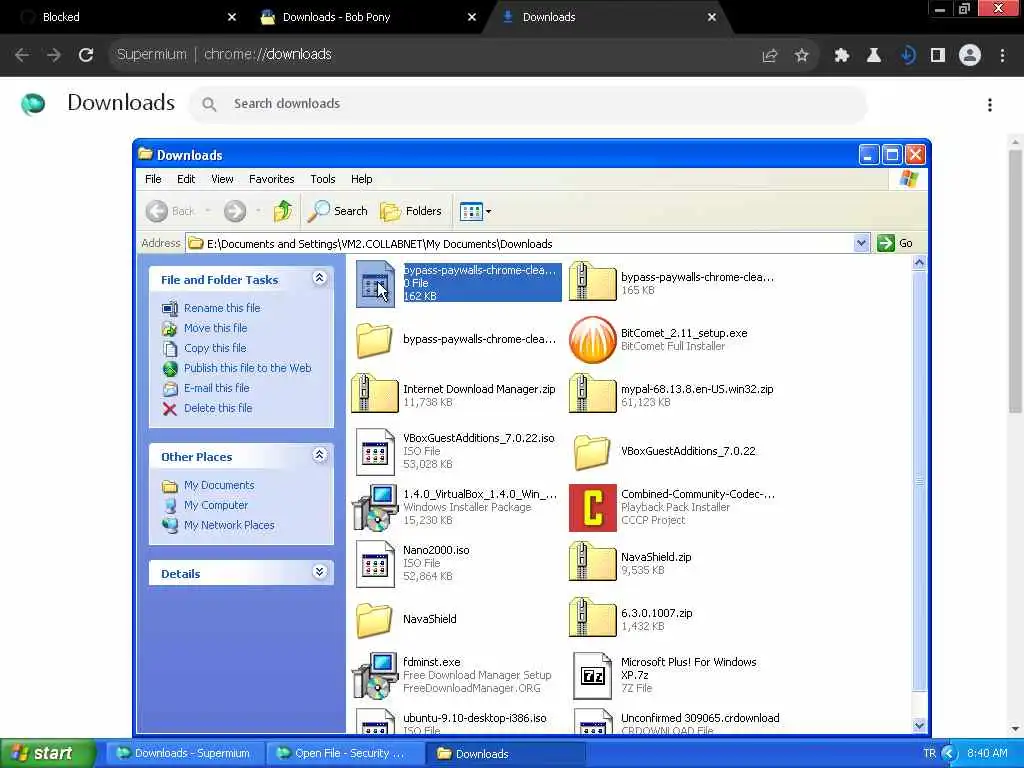Open the Back button history dropdown arrow

208,211
